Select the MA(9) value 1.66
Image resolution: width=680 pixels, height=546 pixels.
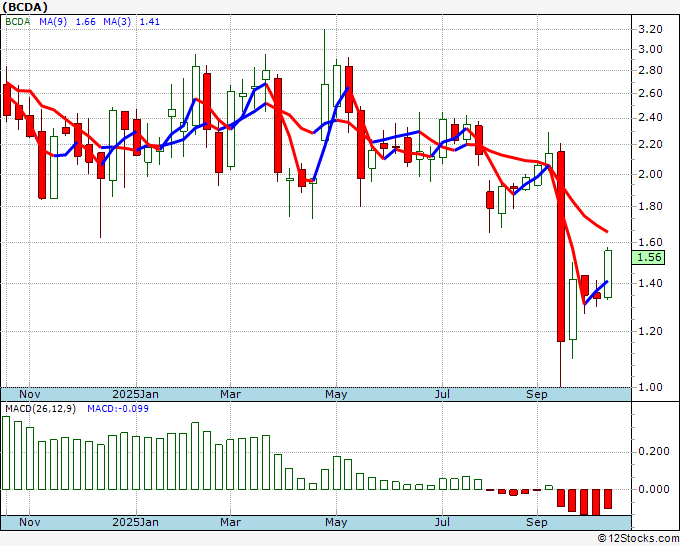tap(85, 22)
